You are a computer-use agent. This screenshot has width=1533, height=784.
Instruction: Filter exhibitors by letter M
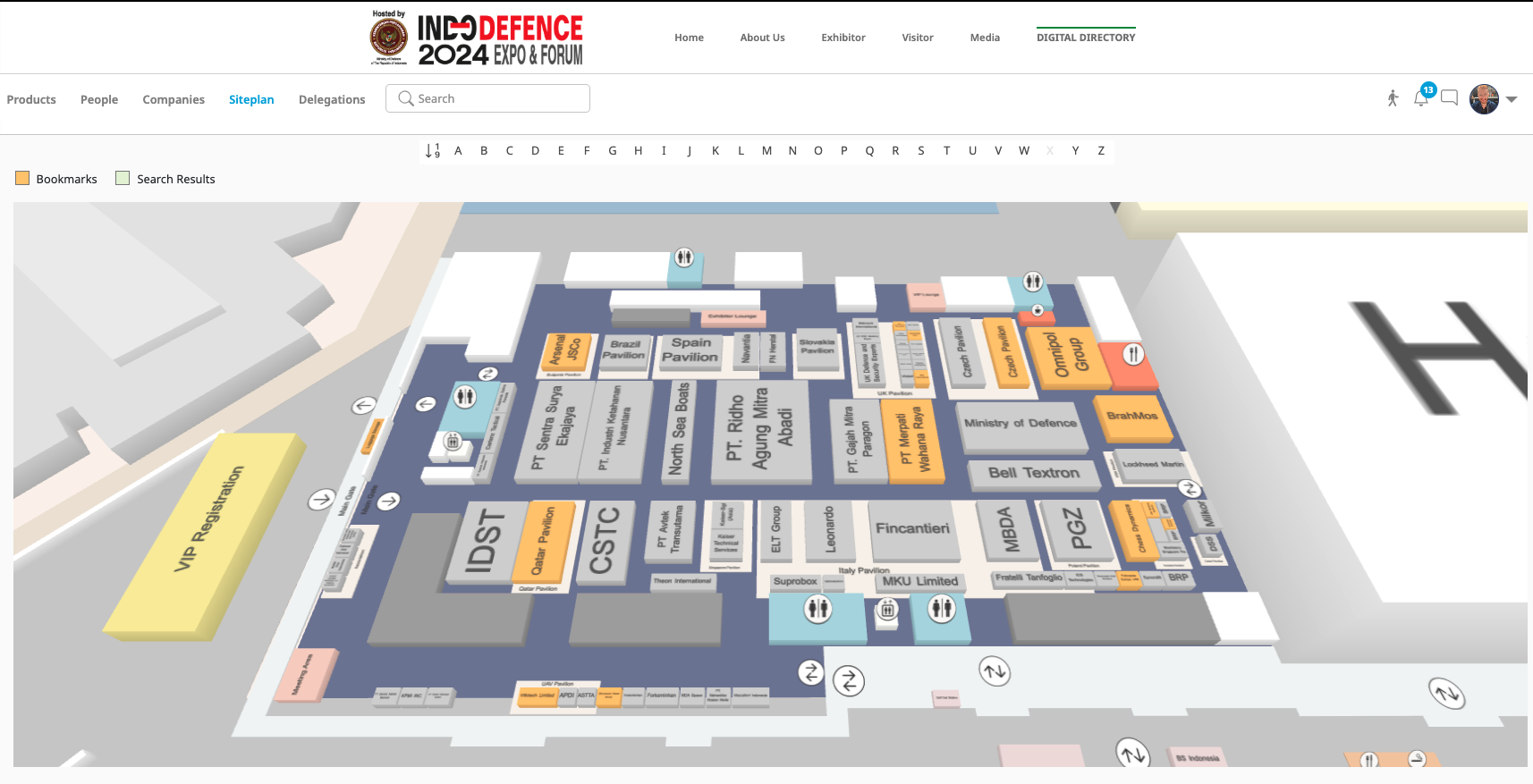tap(766, 150)
